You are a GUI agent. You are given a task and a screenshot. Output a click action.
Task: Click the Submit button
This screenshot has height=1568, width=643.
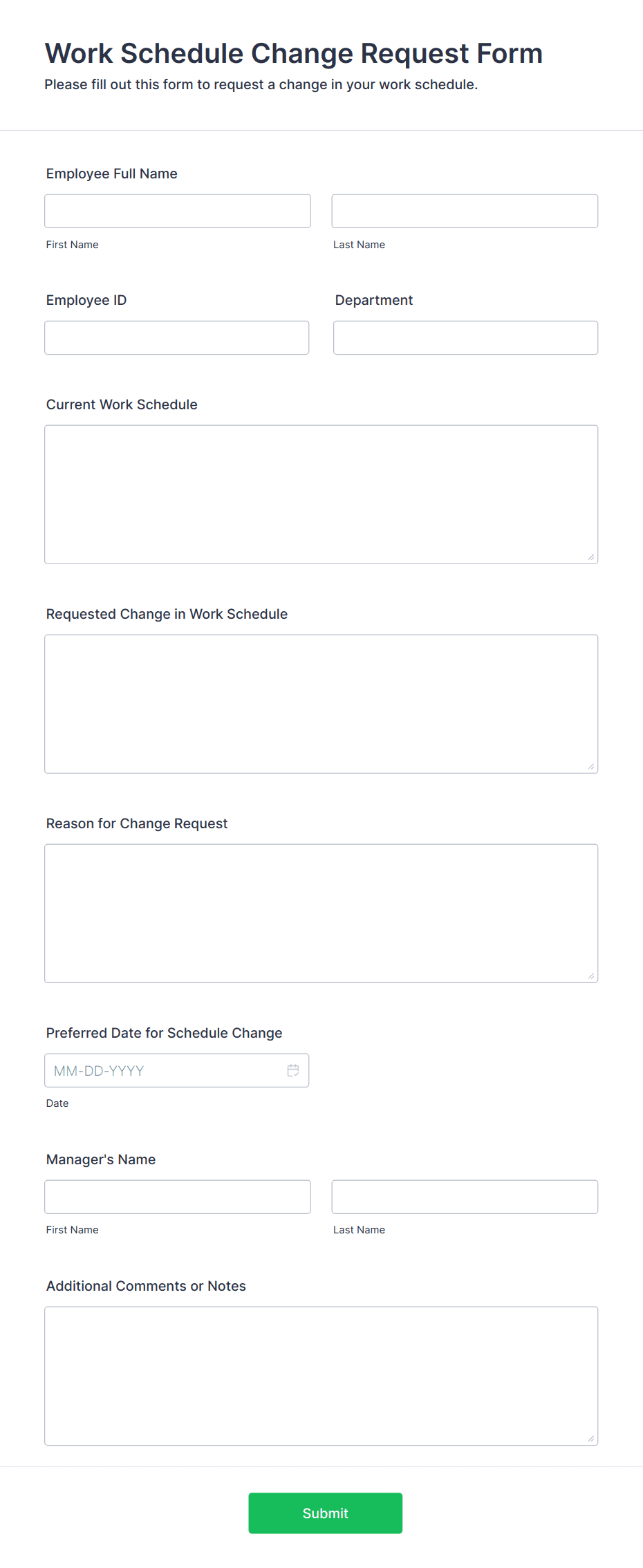[x=325, y=1513]
